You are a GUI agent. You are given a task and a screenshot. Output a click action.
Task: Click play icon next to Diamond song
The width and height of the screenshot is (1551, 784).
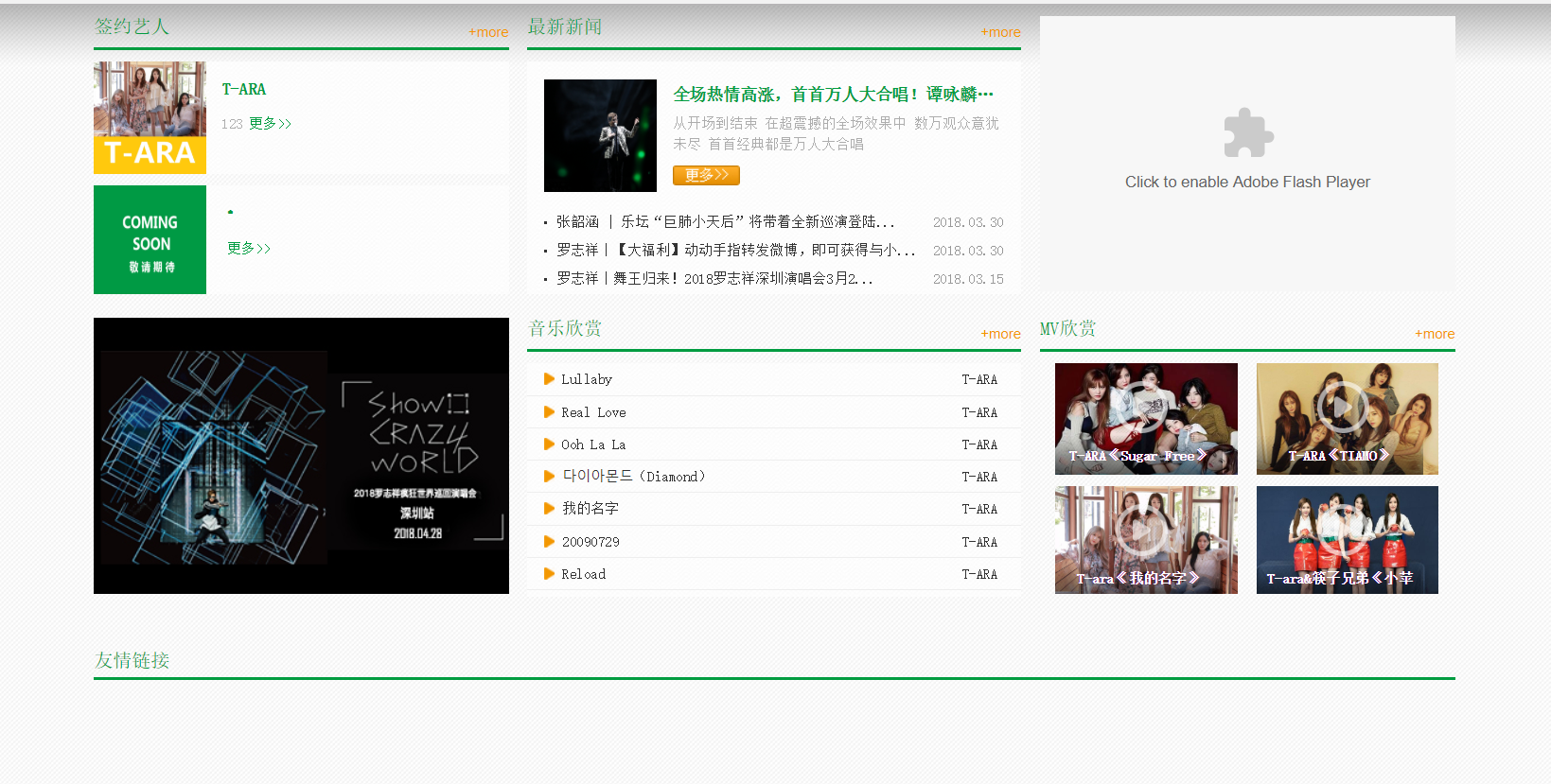click(x=549, y=477)
